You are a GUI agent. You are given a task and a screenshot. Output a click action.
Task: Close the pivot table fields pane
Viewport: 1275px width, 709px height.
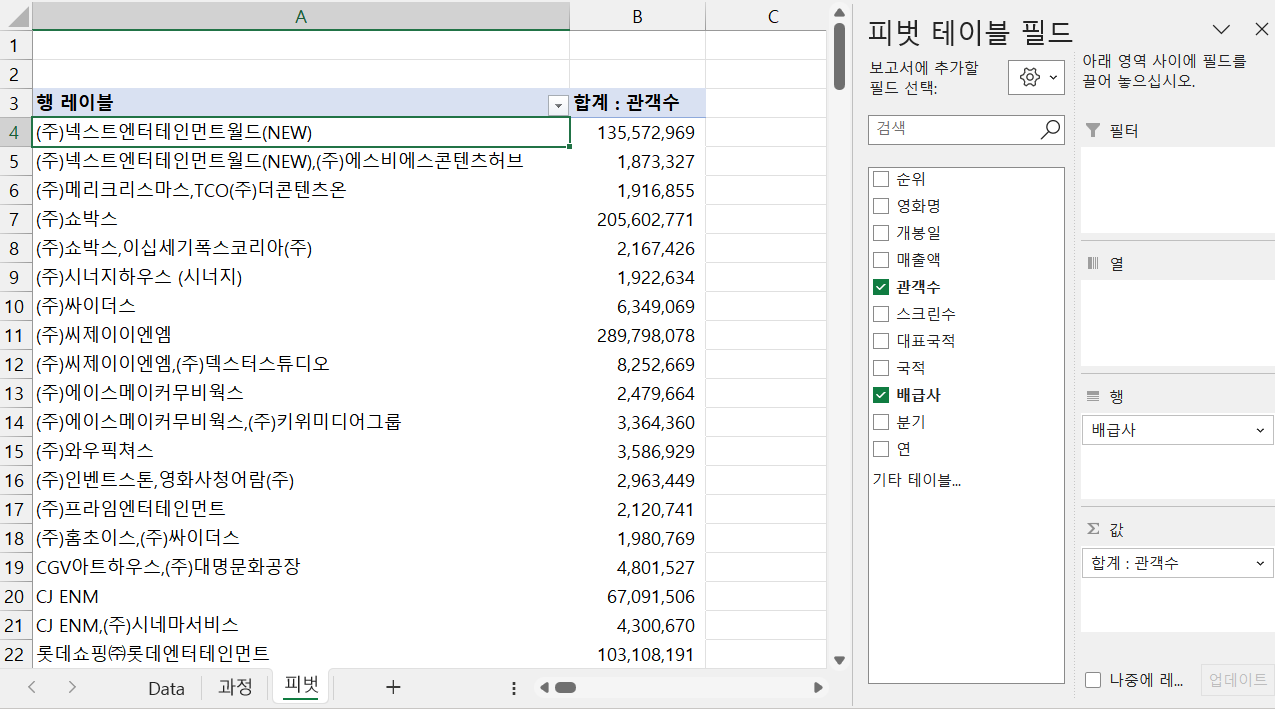pyautogui.click(x=1261, y=30)
